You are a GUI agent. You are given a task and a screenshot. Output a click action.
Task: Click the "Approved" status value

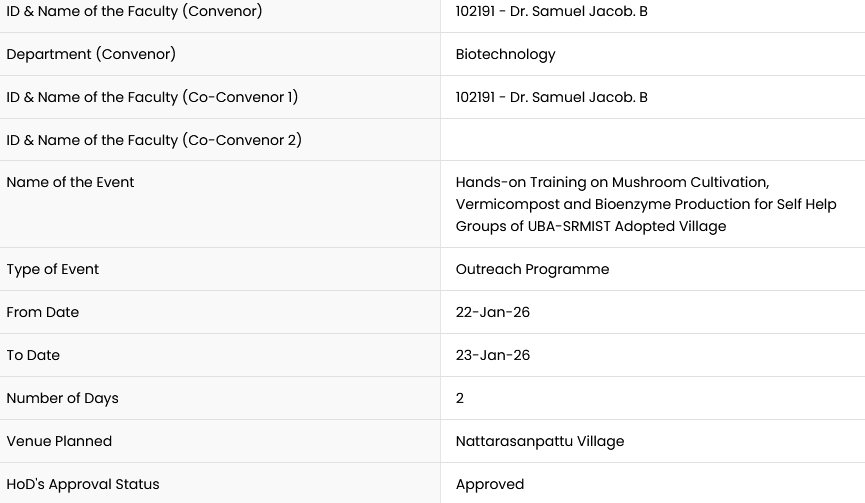(x=489, y=484)
